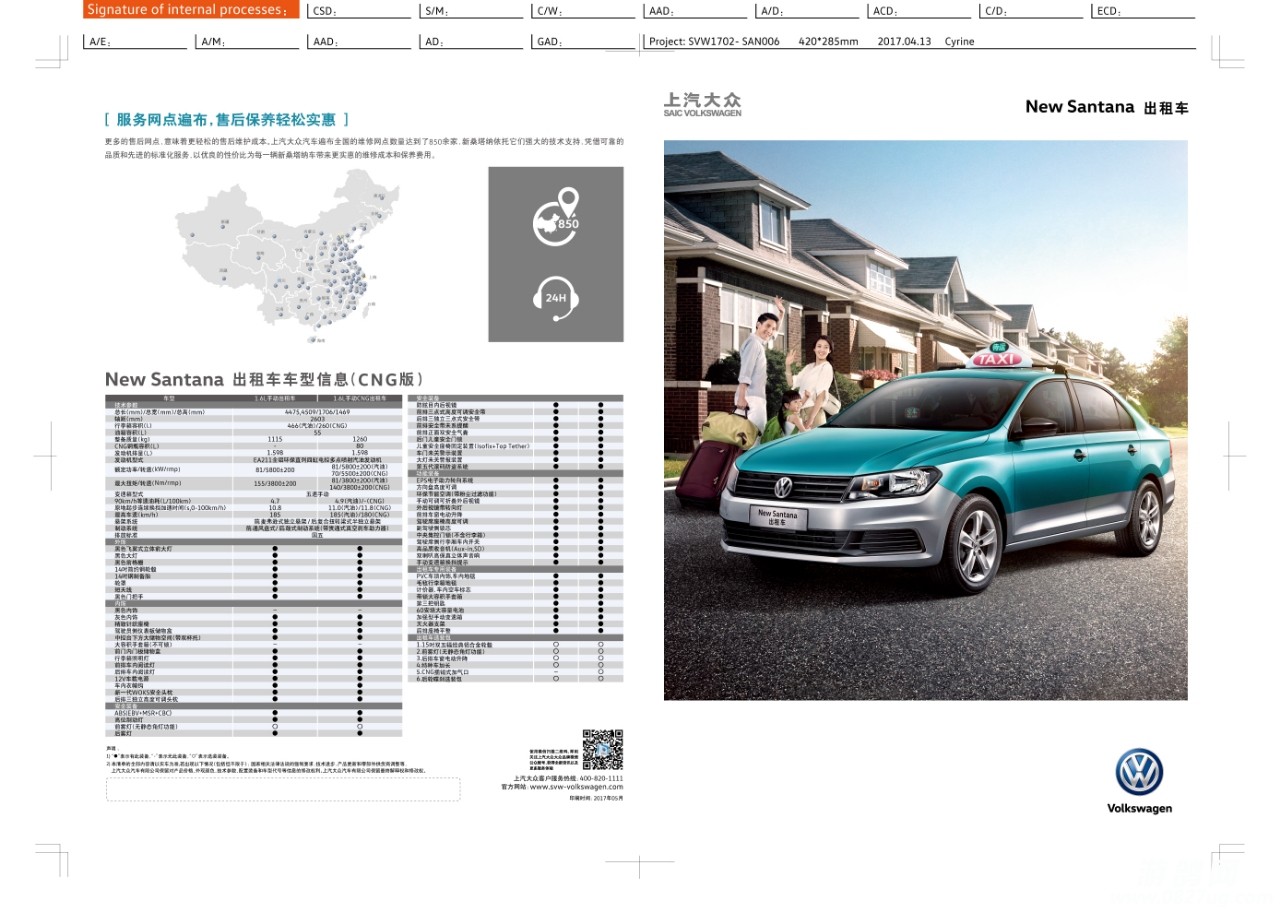Click the round Volkswagen logo at bottom right

click(1139, 772)
